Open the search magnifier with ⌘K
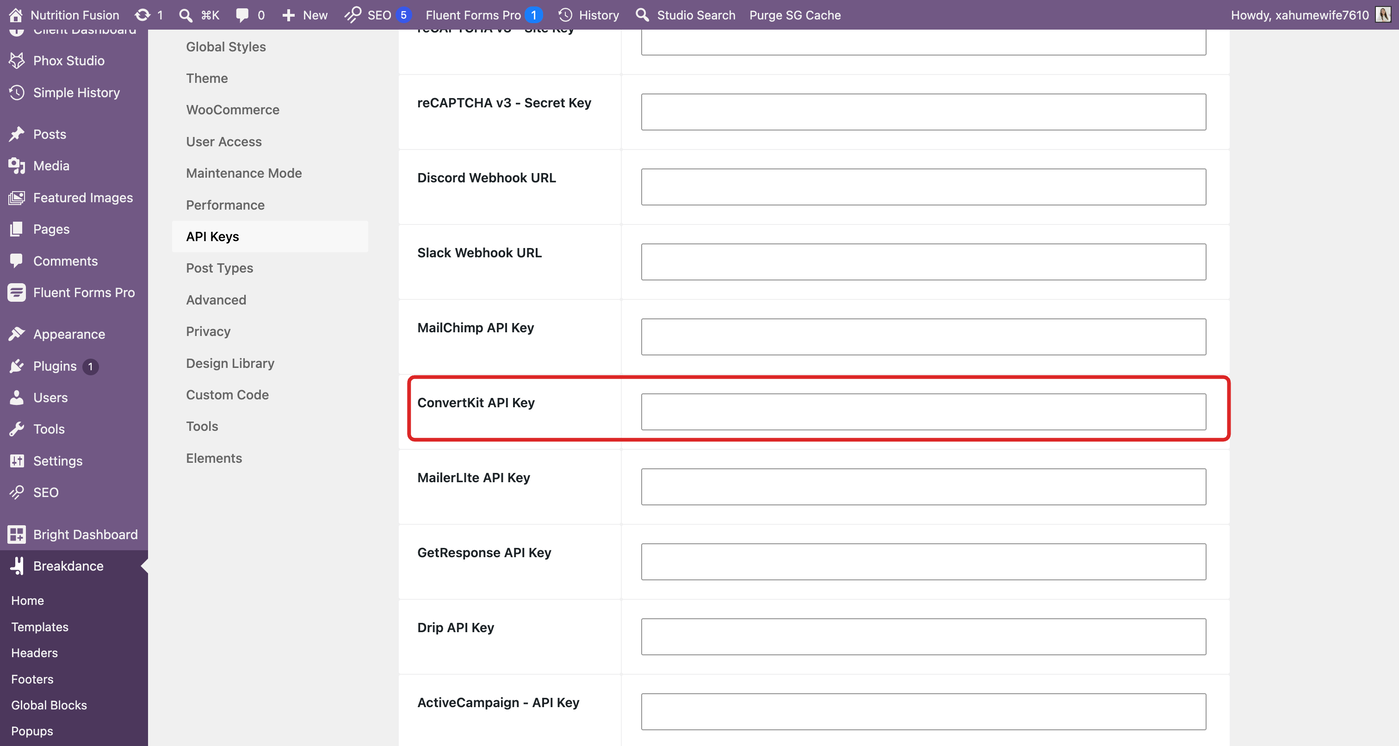This screenshot has width=1399, height=746. click(186, 15)
